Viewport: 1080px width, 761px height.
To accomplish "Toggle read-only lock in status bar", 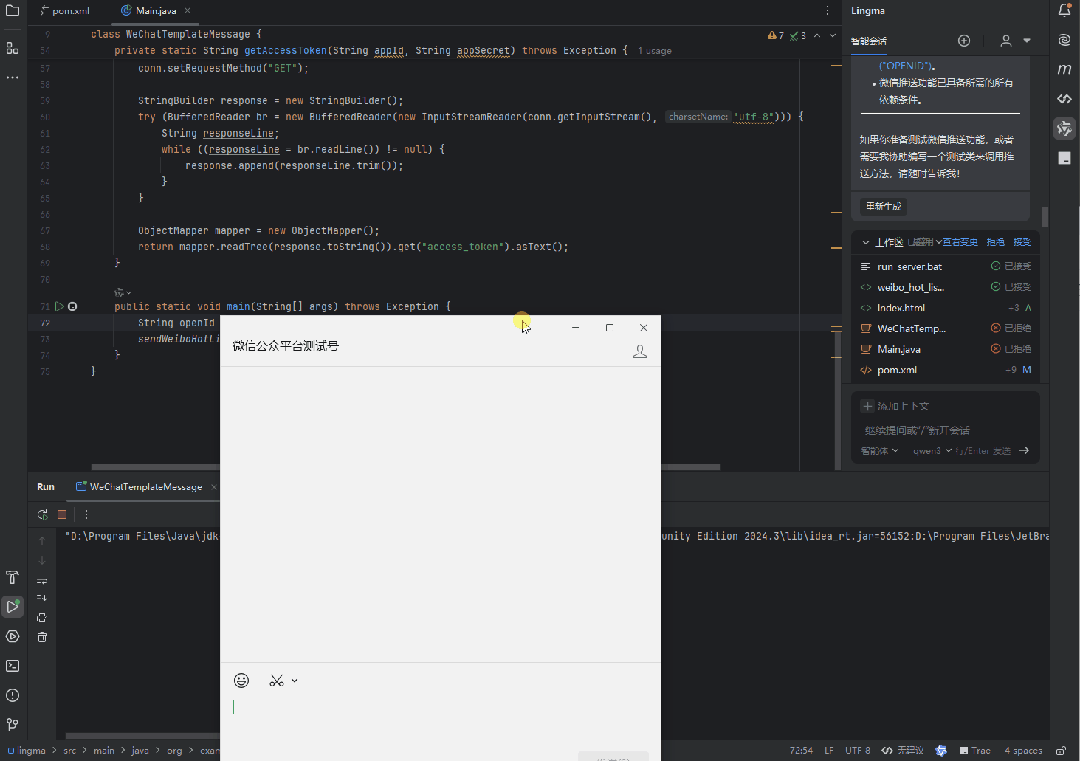I will point(1061,751).
